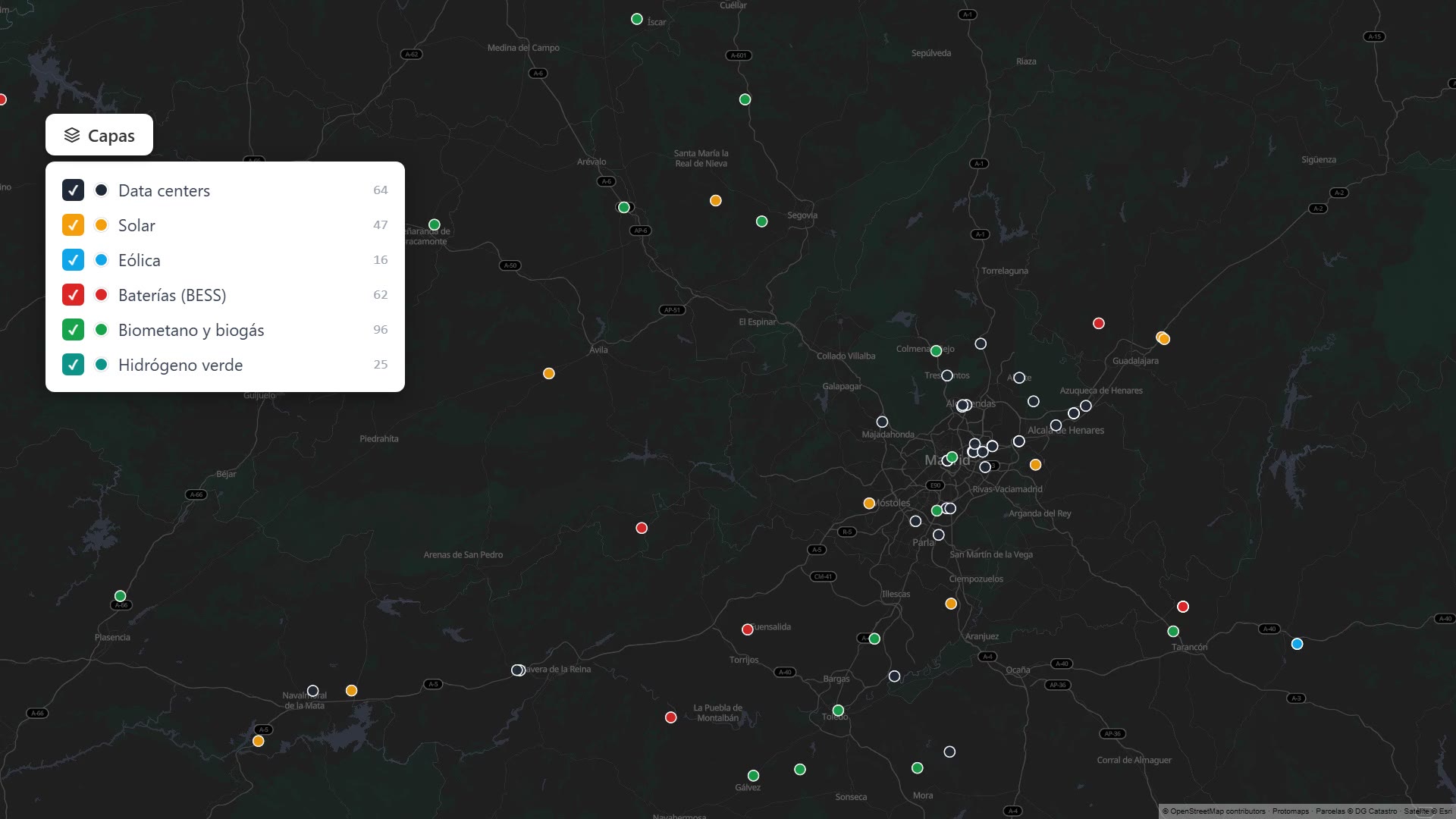Viewport: 1456px width, 819px height.
Task: Select the green marker west of Segovia
Action: click(761, 221)
